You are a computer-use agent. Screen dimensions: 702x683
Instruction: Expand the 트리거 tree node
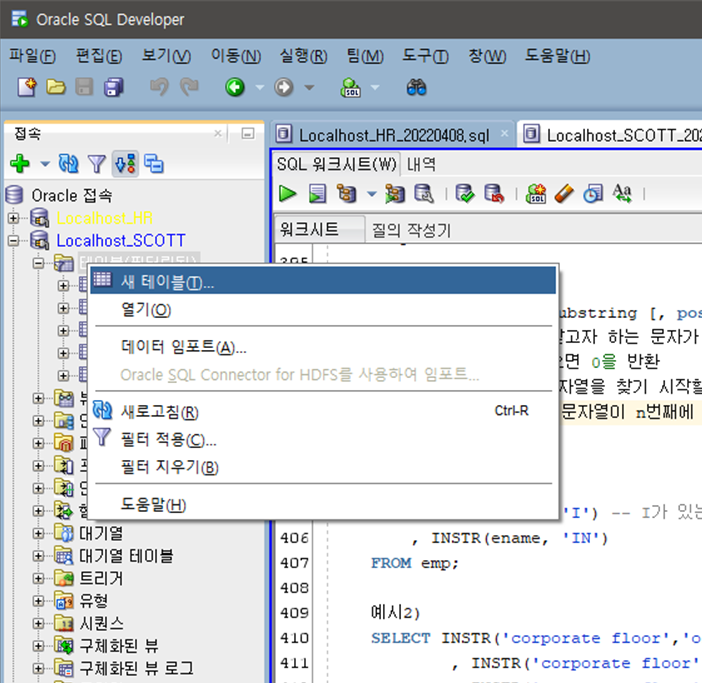pyautogui.click(x=39, y=578)
